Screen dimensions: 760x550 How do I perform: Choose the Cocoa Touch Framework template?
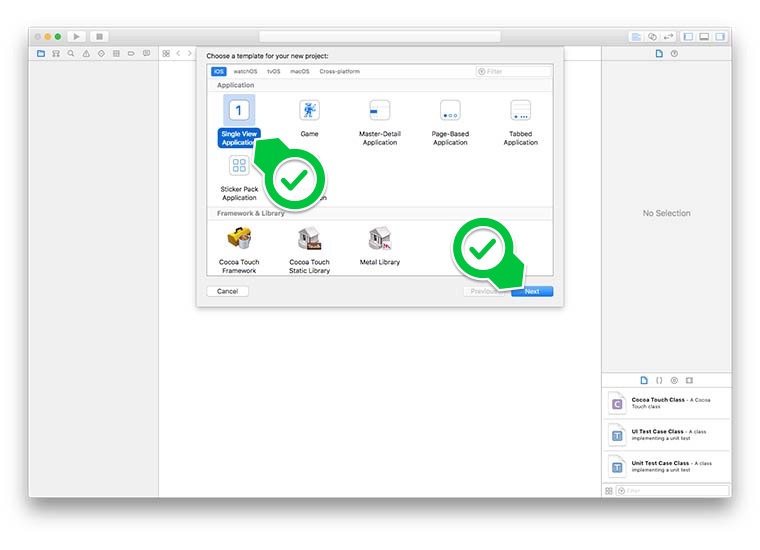point(239,250)
